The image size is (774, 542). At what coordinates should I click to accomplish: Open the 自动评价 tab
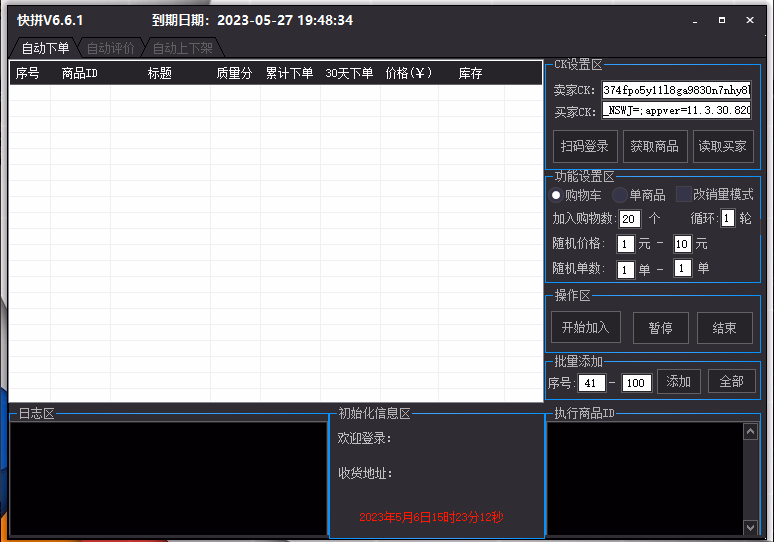tap(111, 48)
